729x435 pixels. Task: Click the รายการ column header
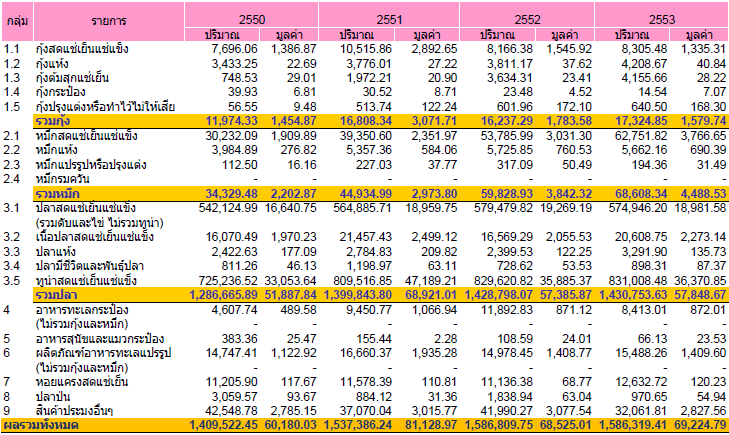pos(107,19)
